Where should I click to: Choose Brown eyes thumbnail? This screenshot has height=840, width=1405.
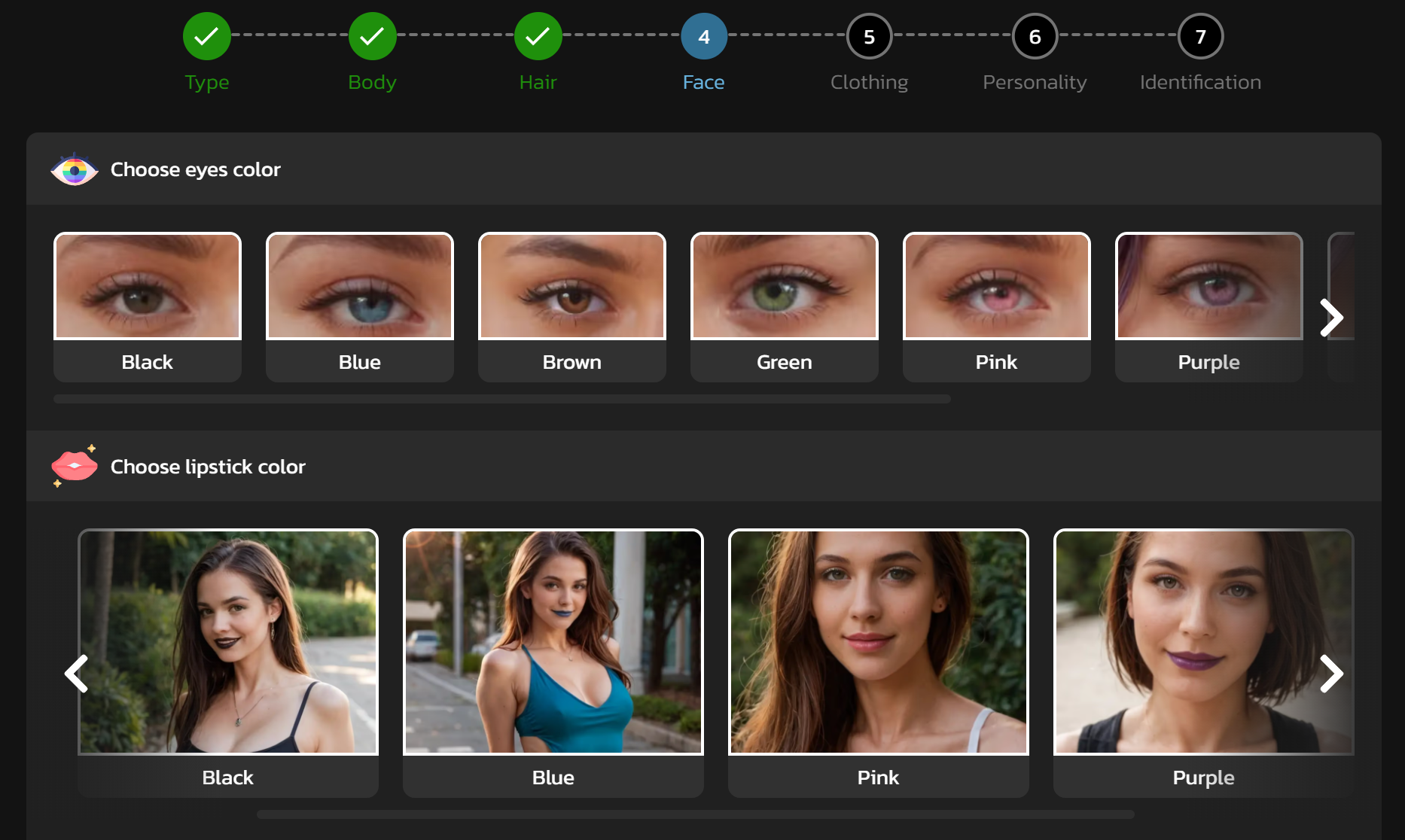tap(572, 286)
